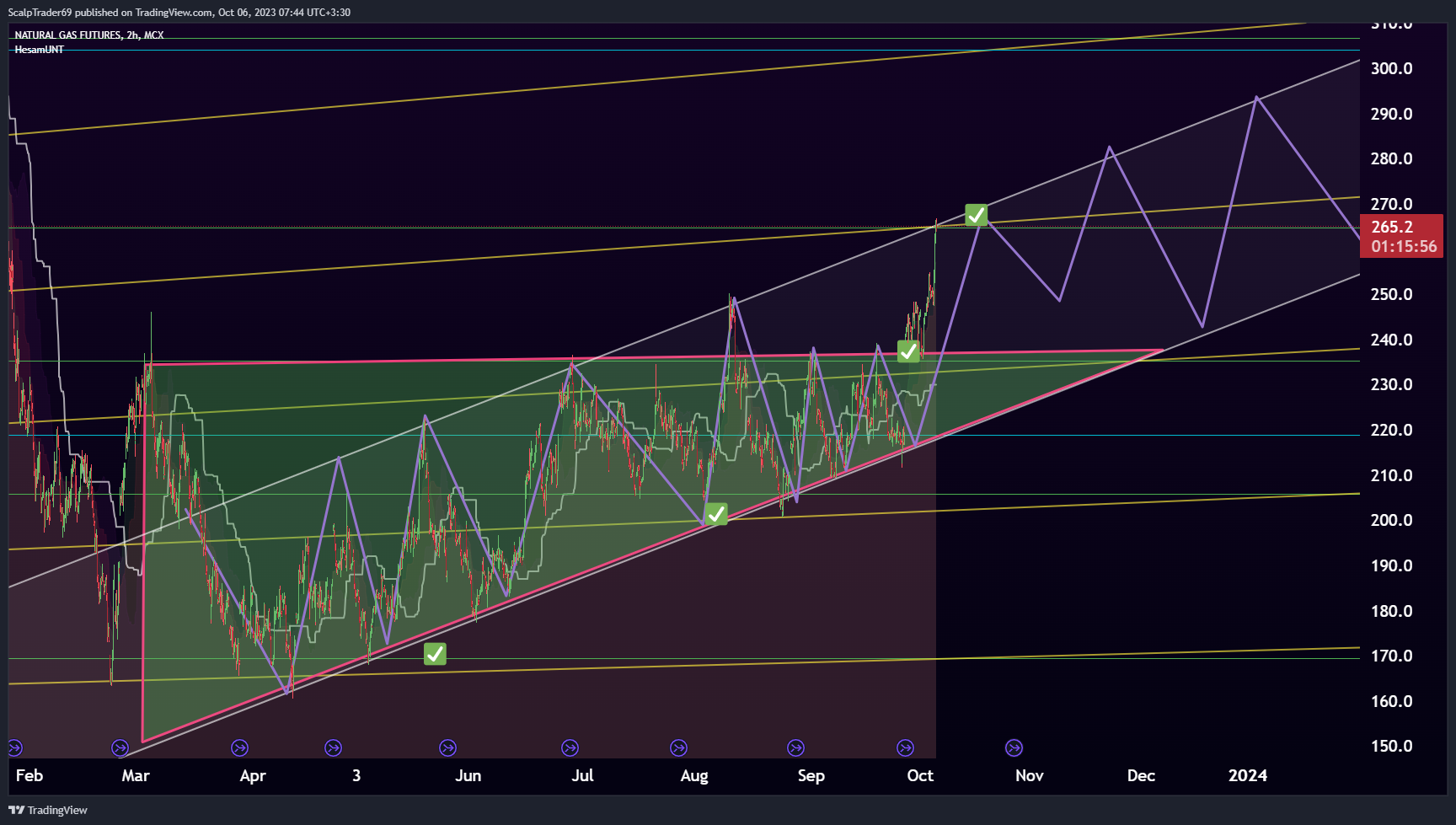
Task: Open the event marker beside the Jul label
Action: click(x=570, y=747)
